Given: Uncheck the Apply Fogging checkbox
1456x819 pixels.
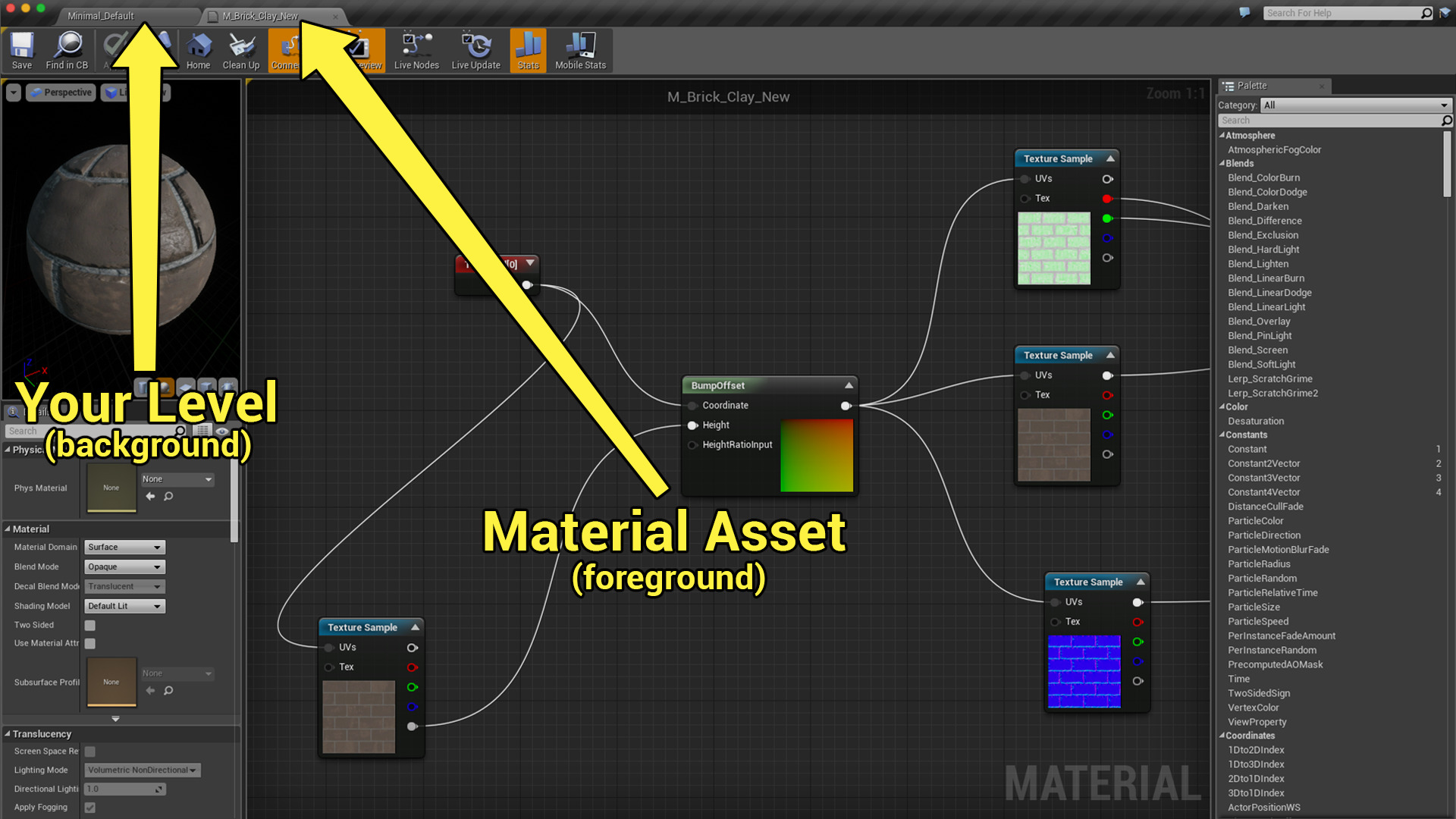Looking at the screenshot, I should (x=90, y=808).
